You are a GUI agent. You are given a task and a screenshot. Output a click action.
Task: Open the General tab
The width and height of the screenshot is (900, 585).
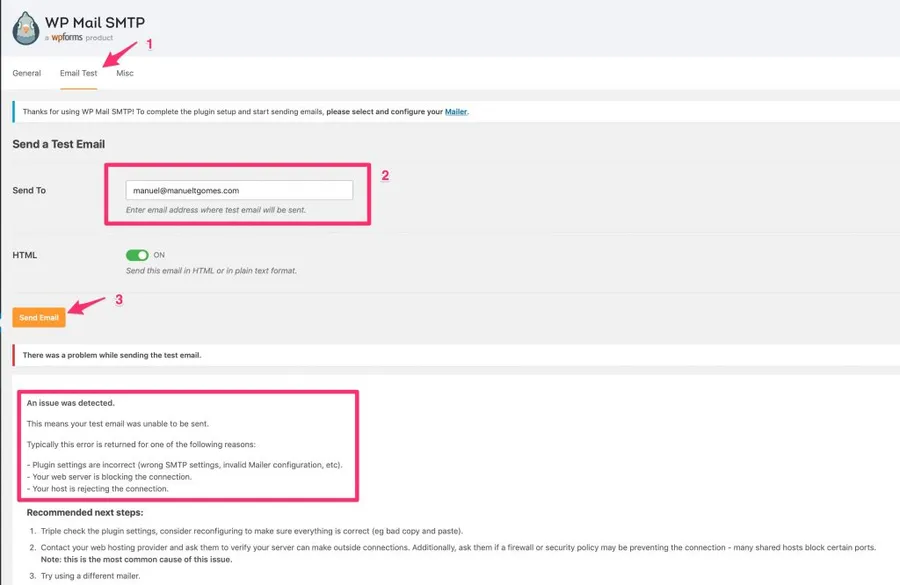(x=27, y=73)
